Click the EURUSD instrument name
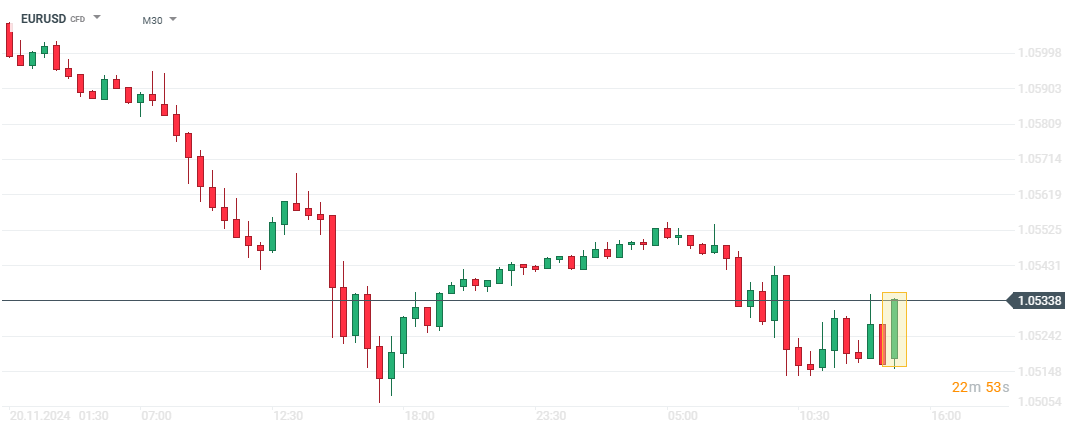 pyautogui.click(x=43, y=19)
